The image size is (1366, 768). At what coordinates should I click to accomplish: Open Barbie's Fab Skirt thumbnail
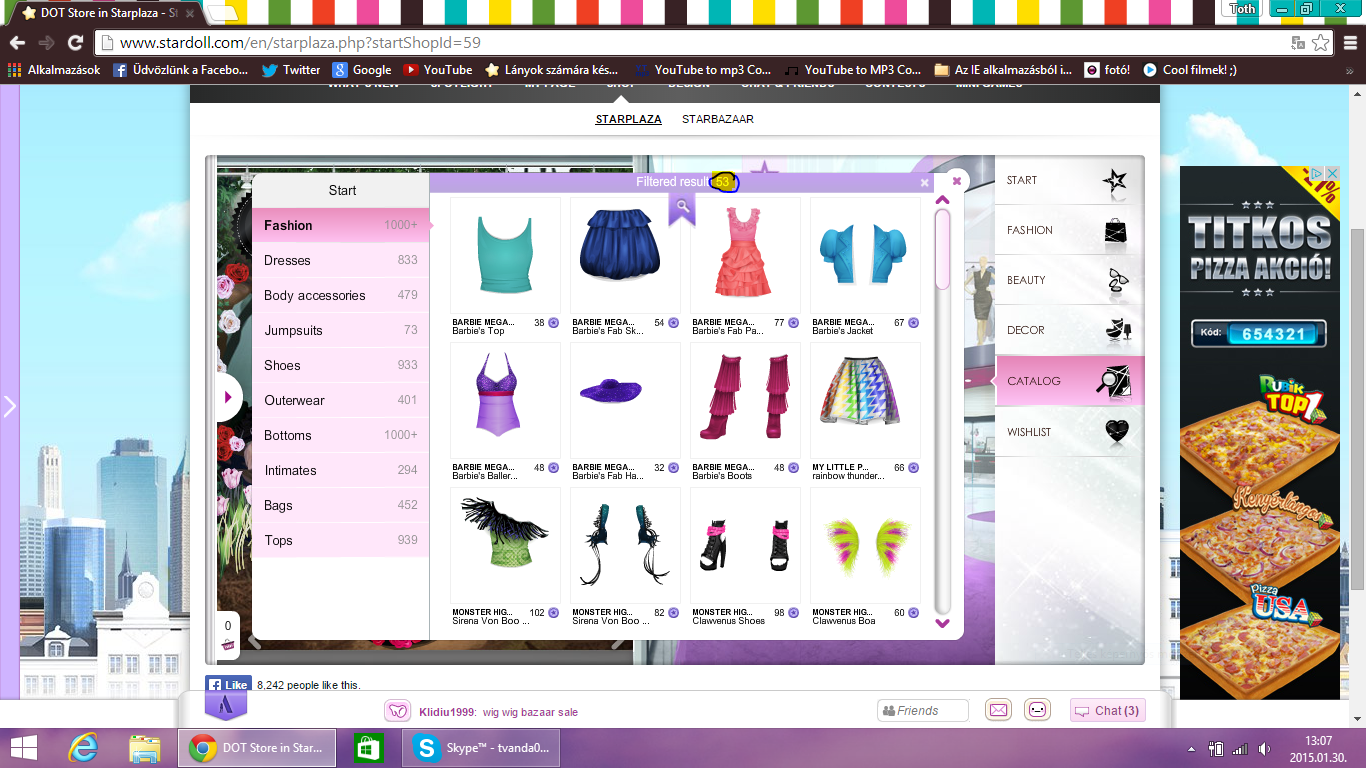click(x=625, y=256)
